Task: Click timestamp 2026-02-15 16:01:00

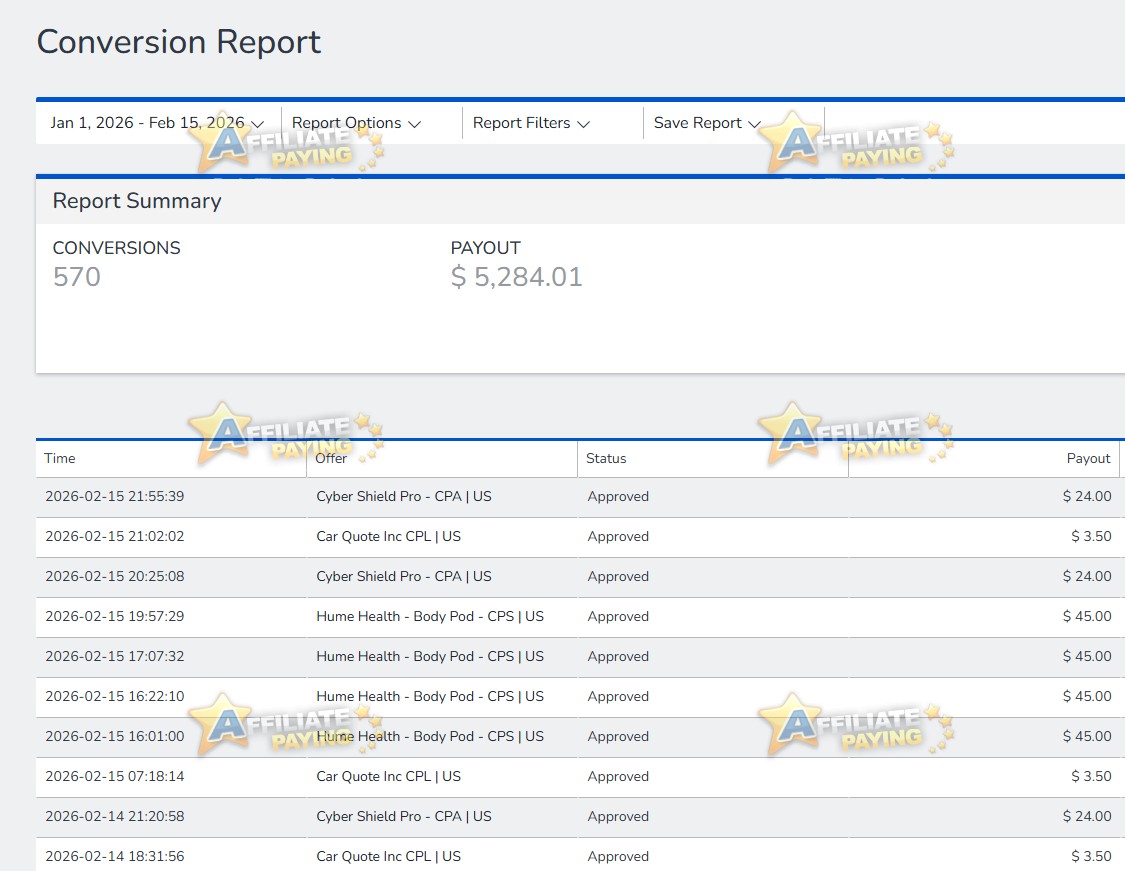Action: pyautogui.click(x=115, y=736)
